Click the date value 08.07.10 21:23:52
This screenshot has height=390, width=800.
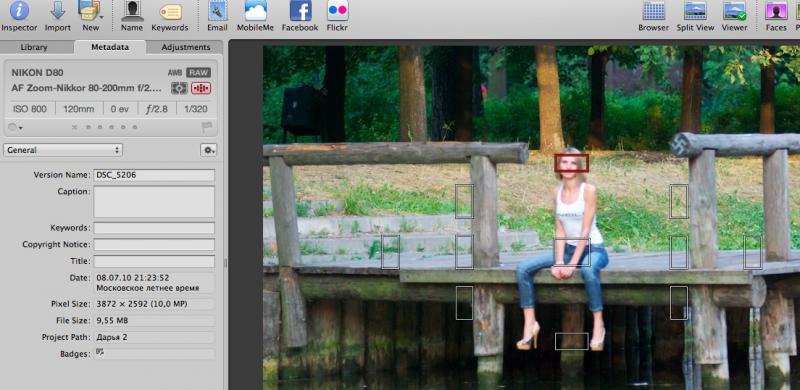(133, 278)
